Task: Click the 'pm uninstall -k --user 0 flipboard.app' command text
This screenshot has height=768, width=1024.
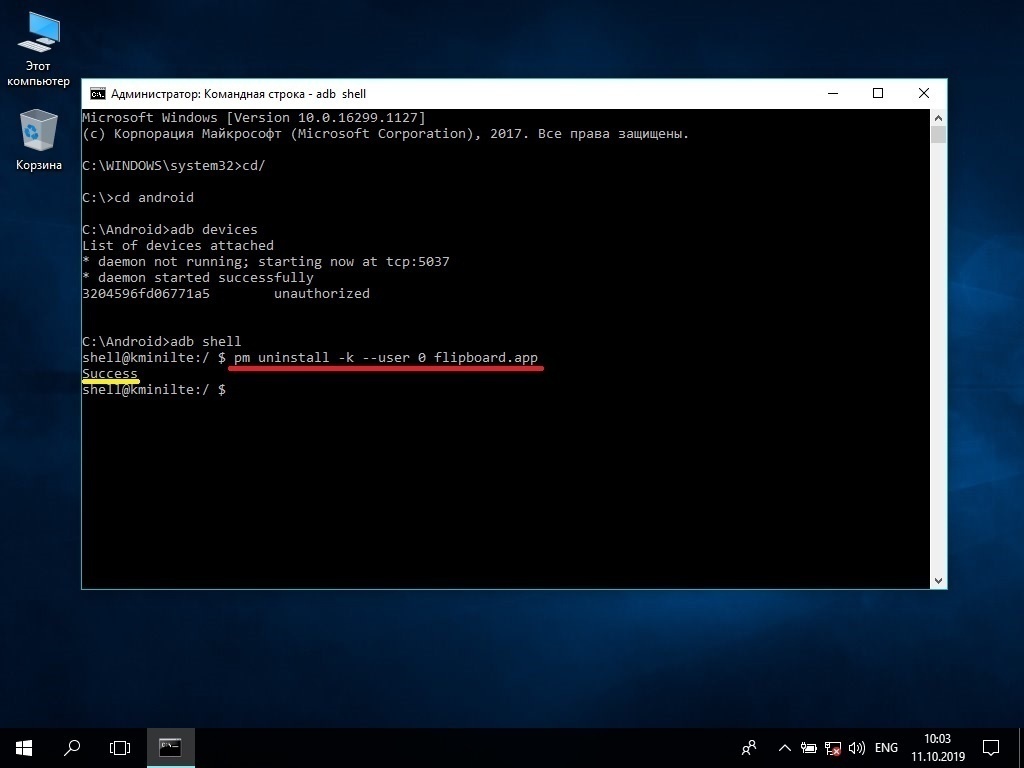Action: [386, 357]
